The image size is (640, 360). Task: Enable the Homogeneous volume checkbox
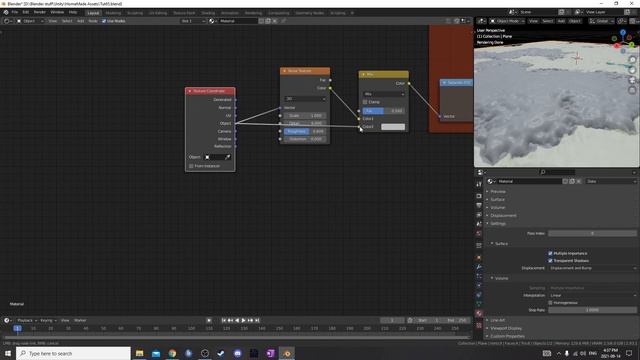click(550, 303)
